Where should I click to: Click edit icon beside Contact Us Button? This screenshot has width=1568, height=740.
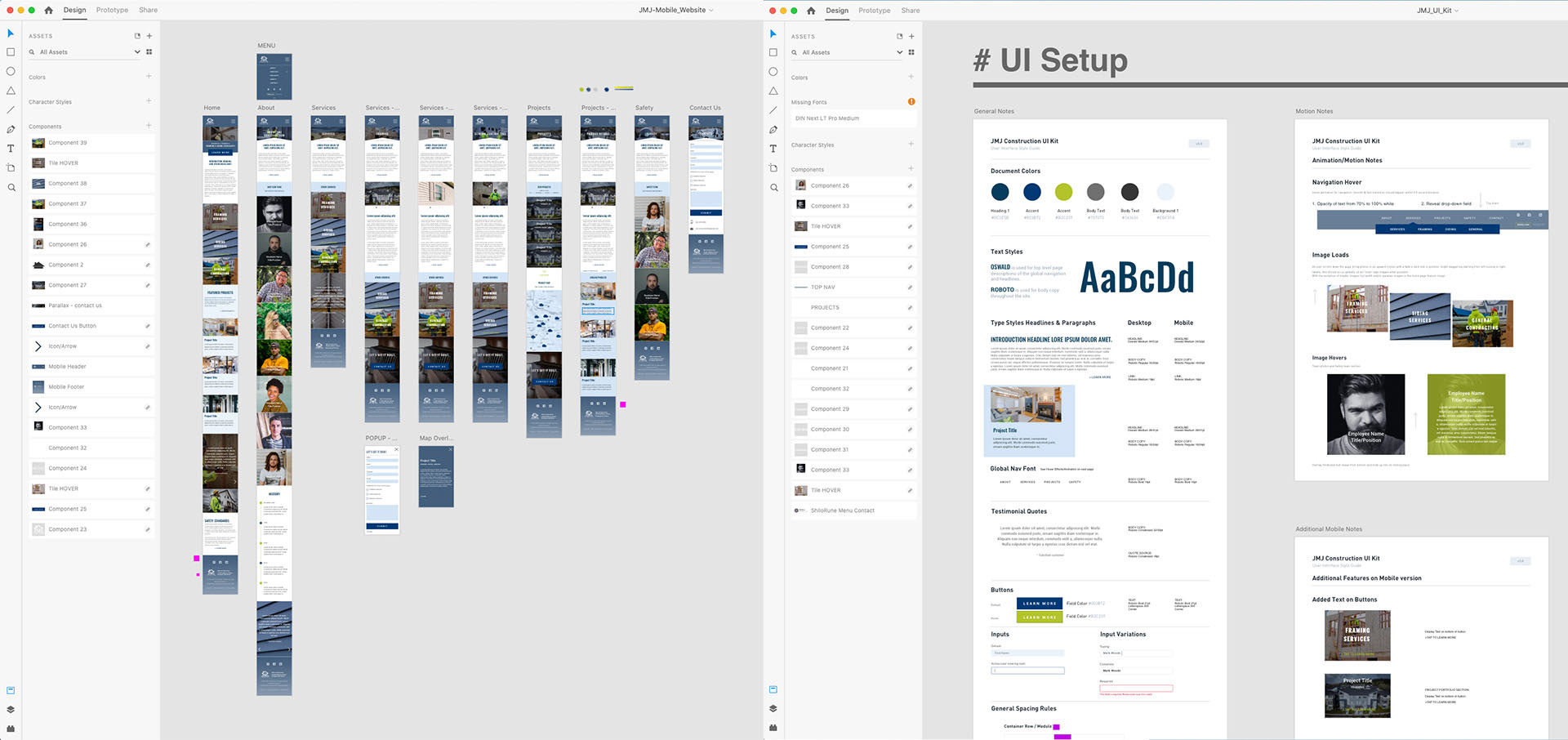click(148, 326)
